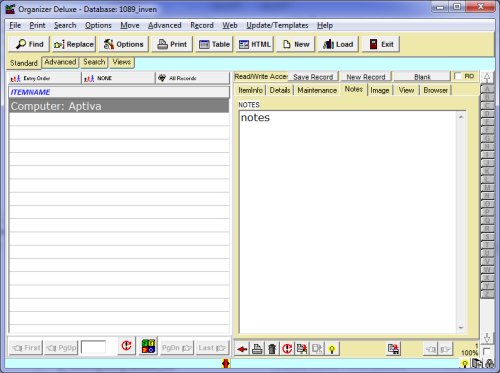Viewport: 500px width, 373px height.
Task: Open the All Records filter selector
Action: (x=193, y=78)
